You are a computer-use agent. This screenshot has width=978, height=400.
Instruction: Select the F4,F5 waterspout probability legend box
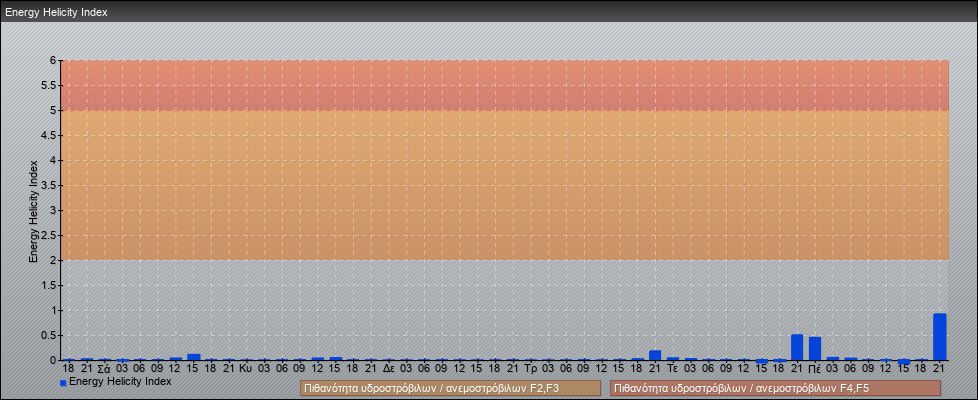pos(775,388)
